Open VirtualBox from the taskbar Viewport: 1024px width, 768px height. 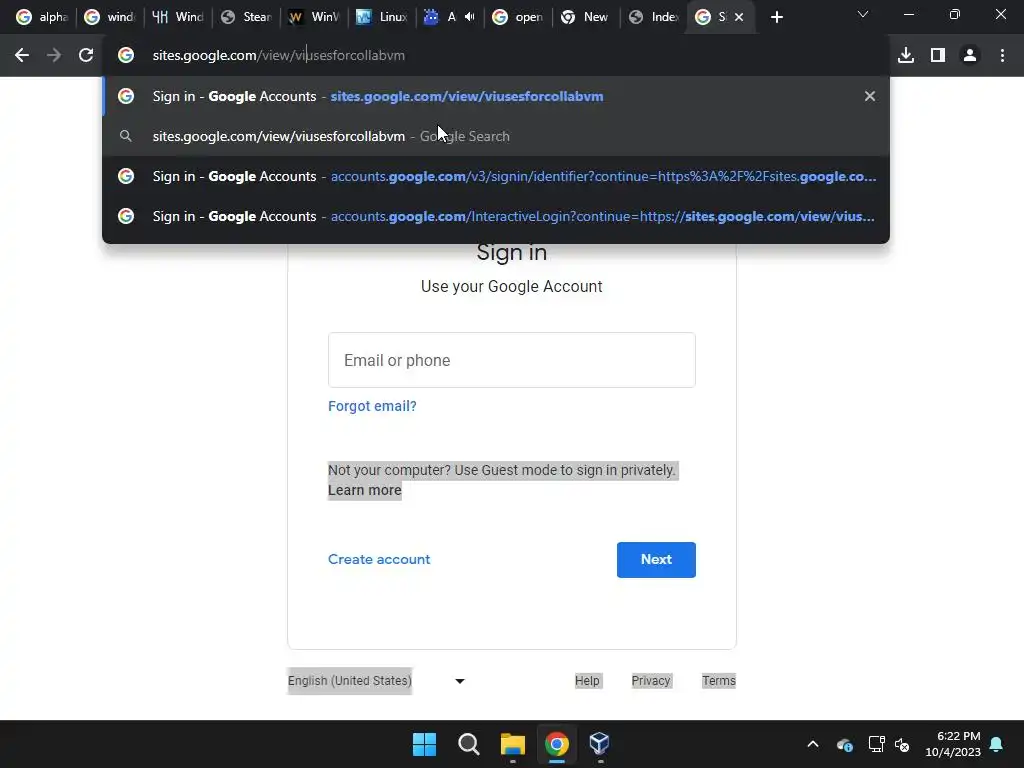(x=600, y=744)
